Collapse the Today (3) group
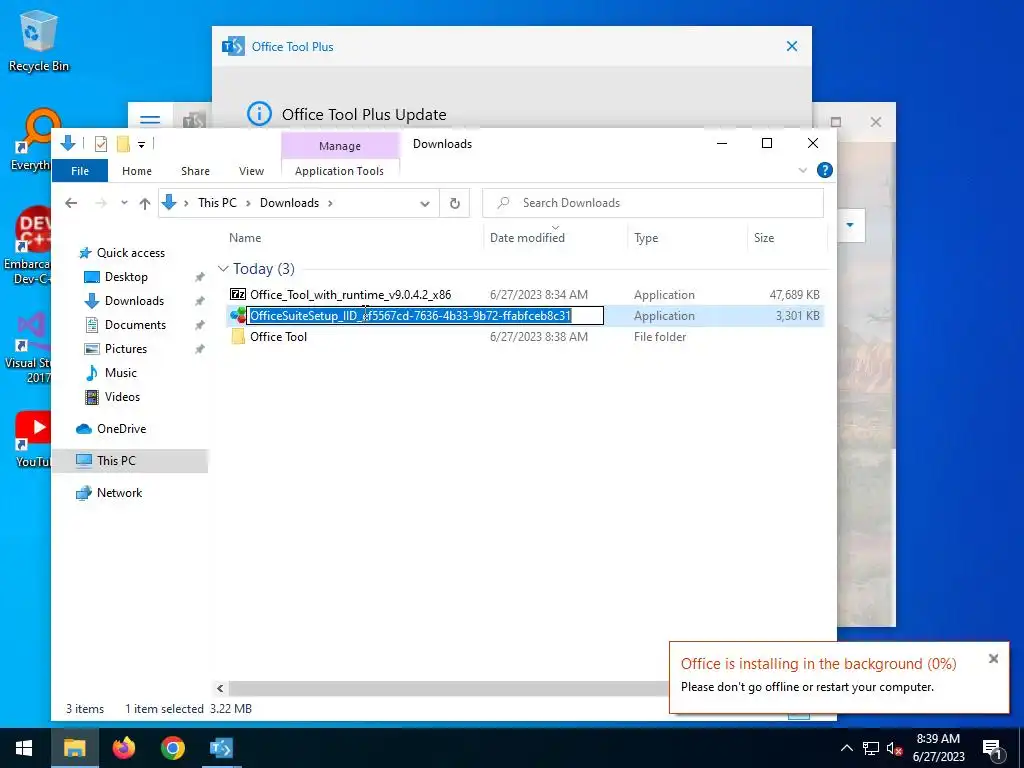 pyautogui.click(x=223, y=269)
